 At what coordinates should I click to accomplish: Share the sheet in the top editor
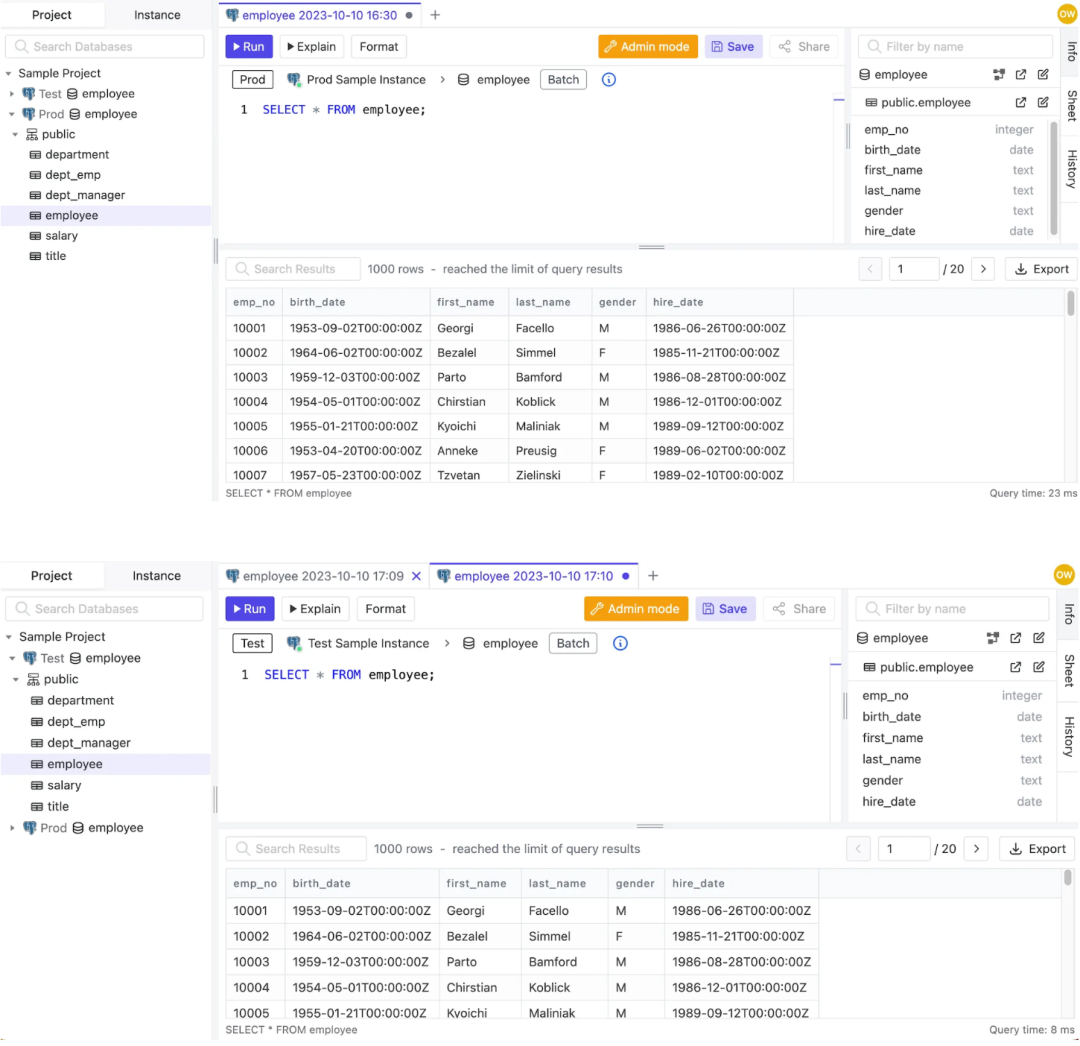tap(804, 47)
